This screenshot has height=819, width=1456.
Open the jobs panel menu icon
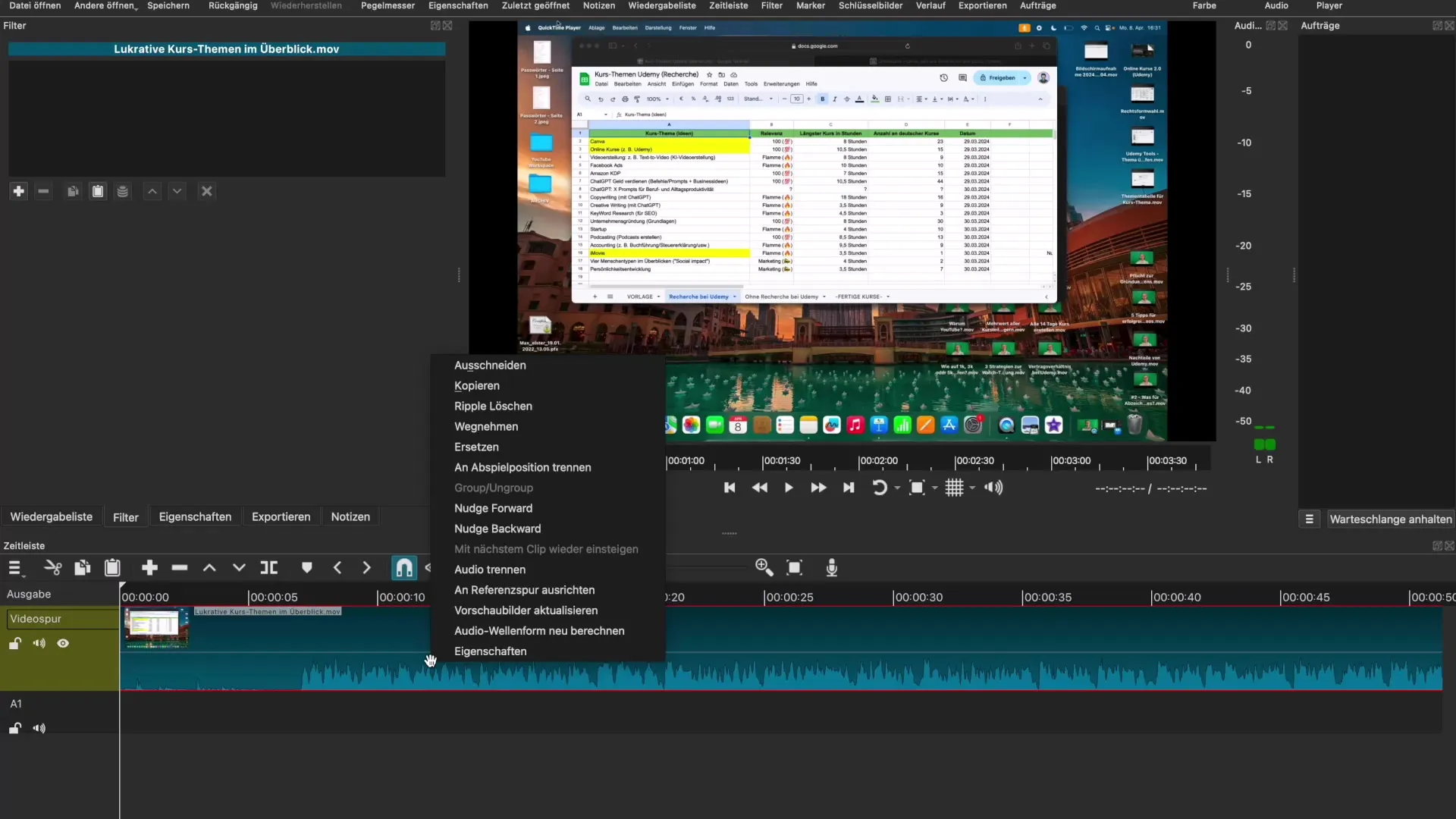click(x=1310, y=519)
